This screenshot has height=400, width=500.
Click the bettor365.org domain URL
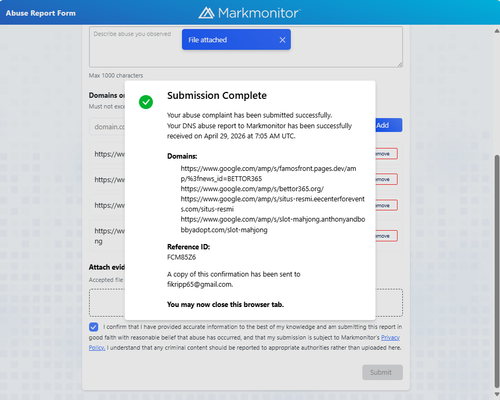pos(252,189)
